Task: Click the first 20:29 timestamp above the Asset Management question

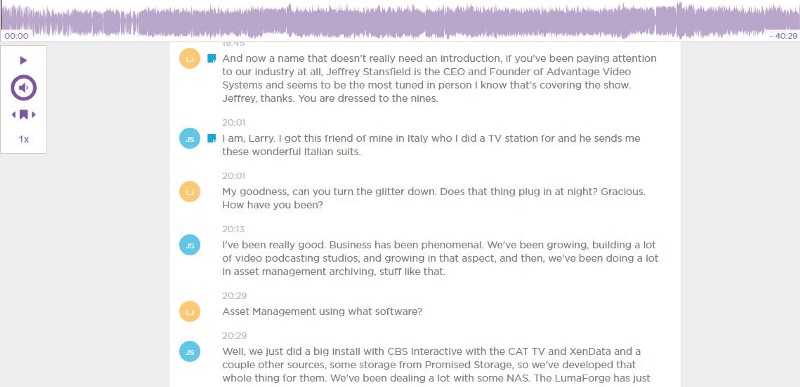Action: pos(234,295)
